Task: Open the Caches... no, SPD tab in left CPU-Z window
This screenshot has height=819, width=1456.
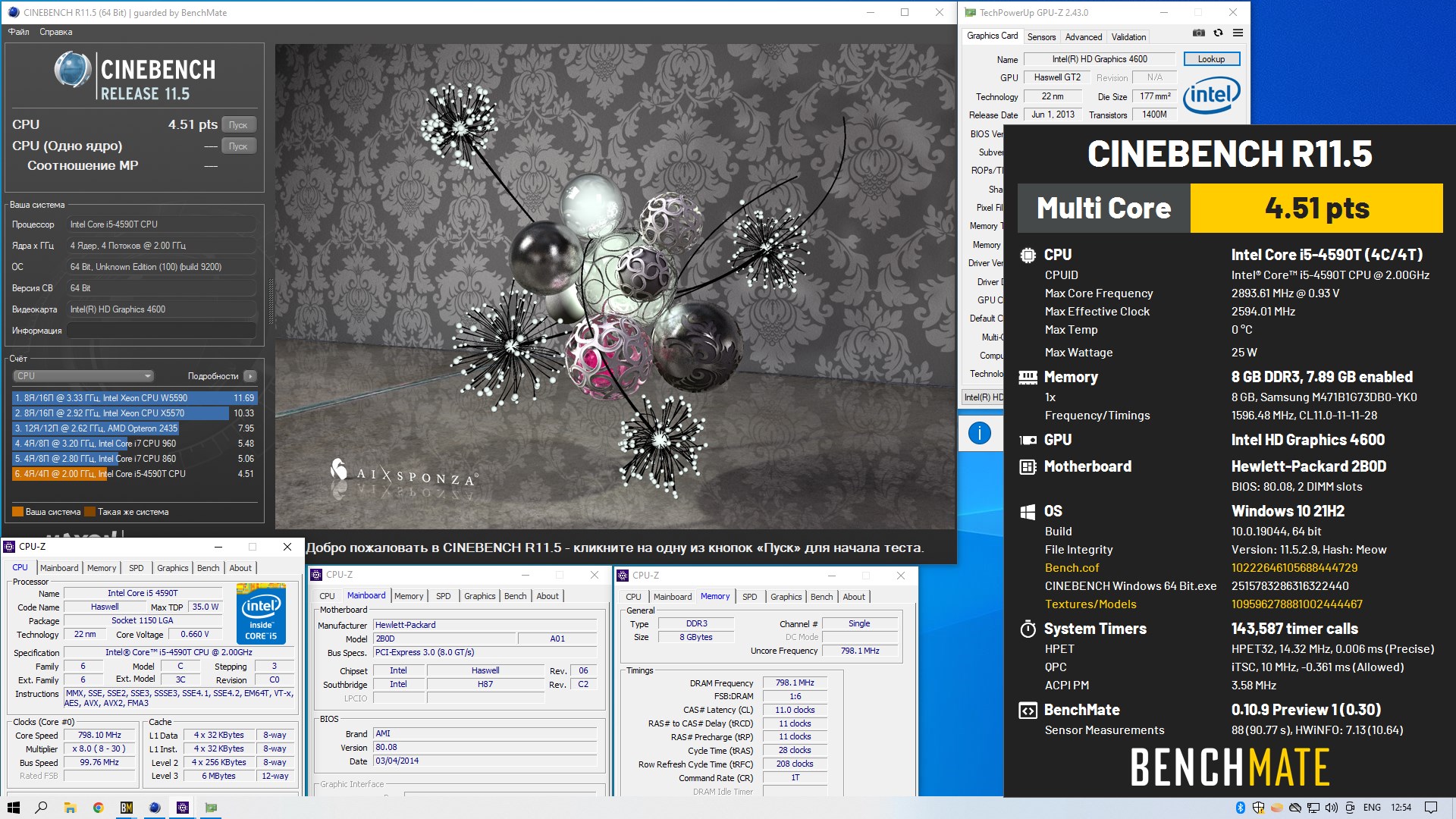Action: 136,568
